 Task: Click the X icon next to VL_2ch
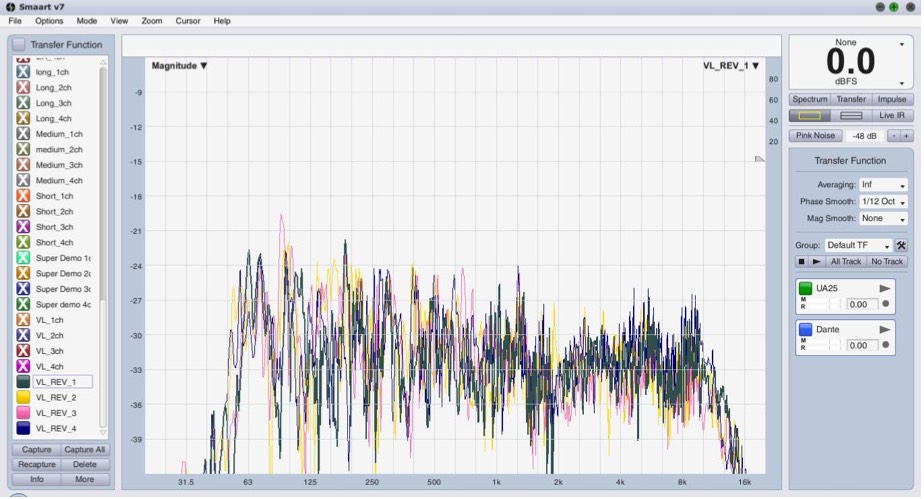tap(23, 335)
